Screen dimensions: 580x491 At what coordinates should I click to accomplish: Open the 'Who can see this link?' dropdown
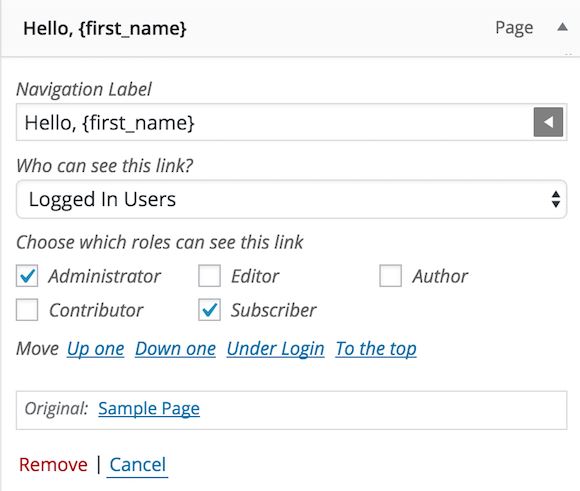[x=291, y=199]
